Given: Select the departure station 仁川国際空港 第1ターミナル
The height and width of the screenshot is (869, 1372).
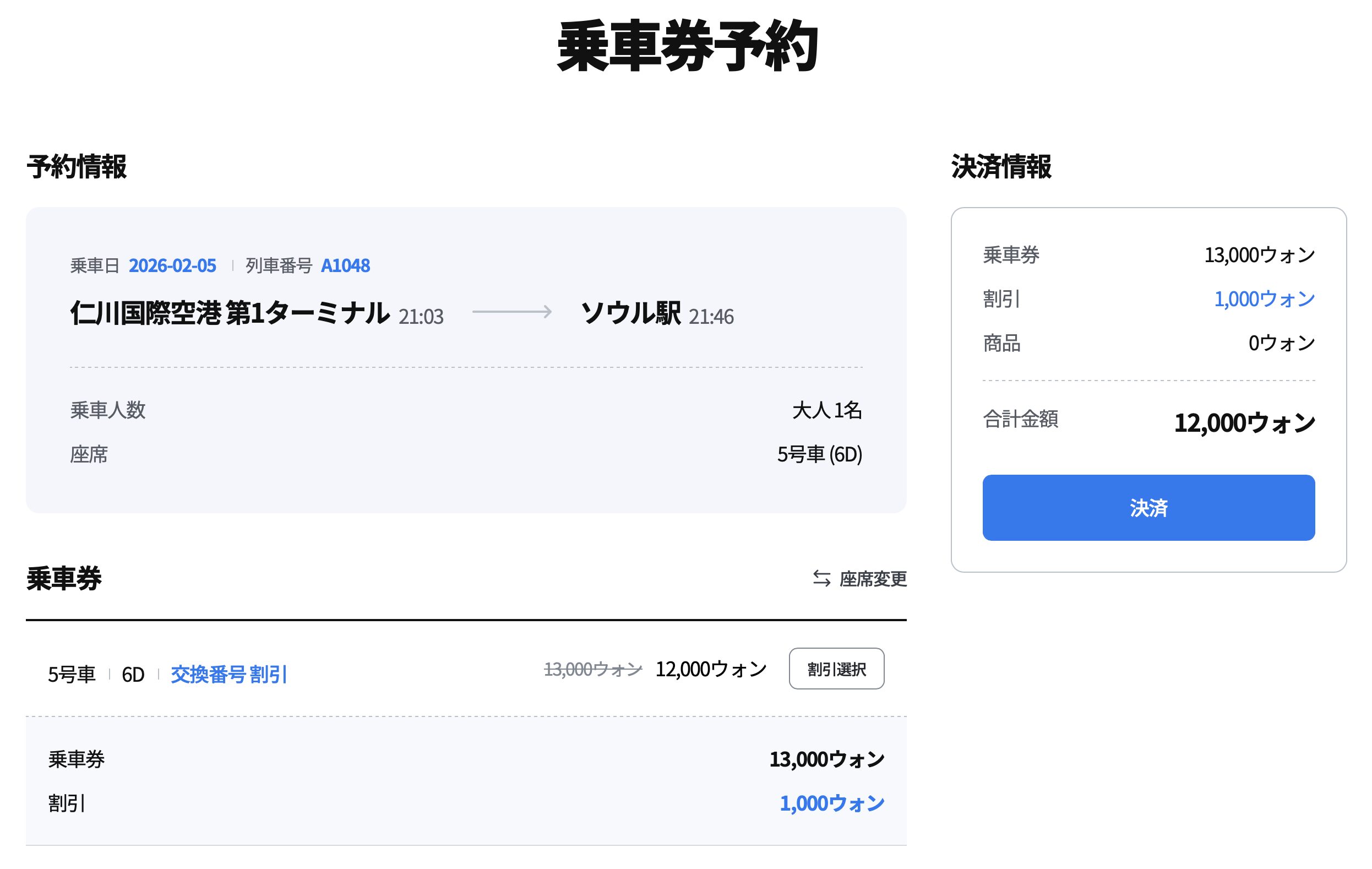Looking at the screenshot, I should coord(230,313).
